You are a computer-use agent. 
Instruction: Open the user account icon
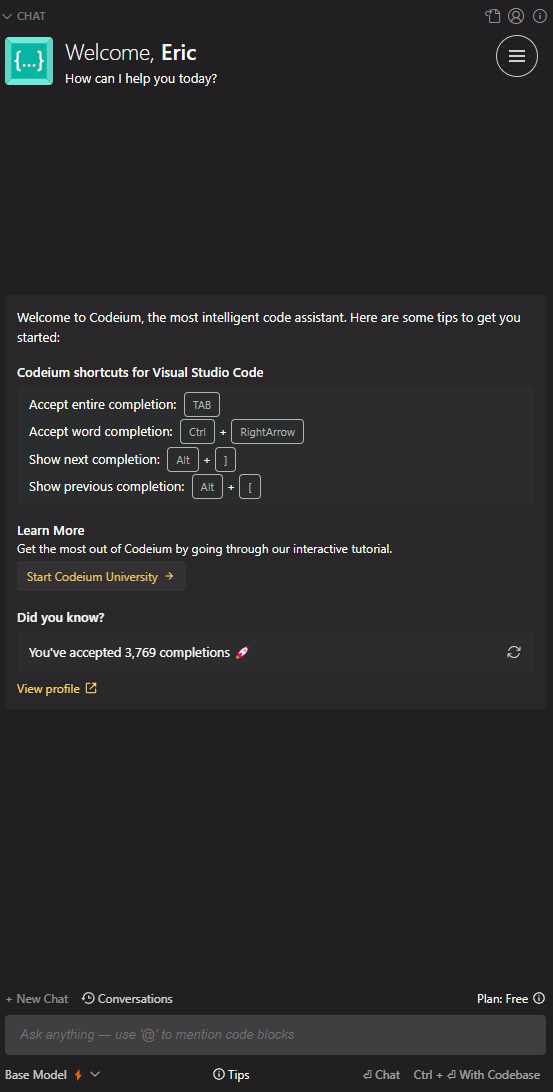pos(516,16)
